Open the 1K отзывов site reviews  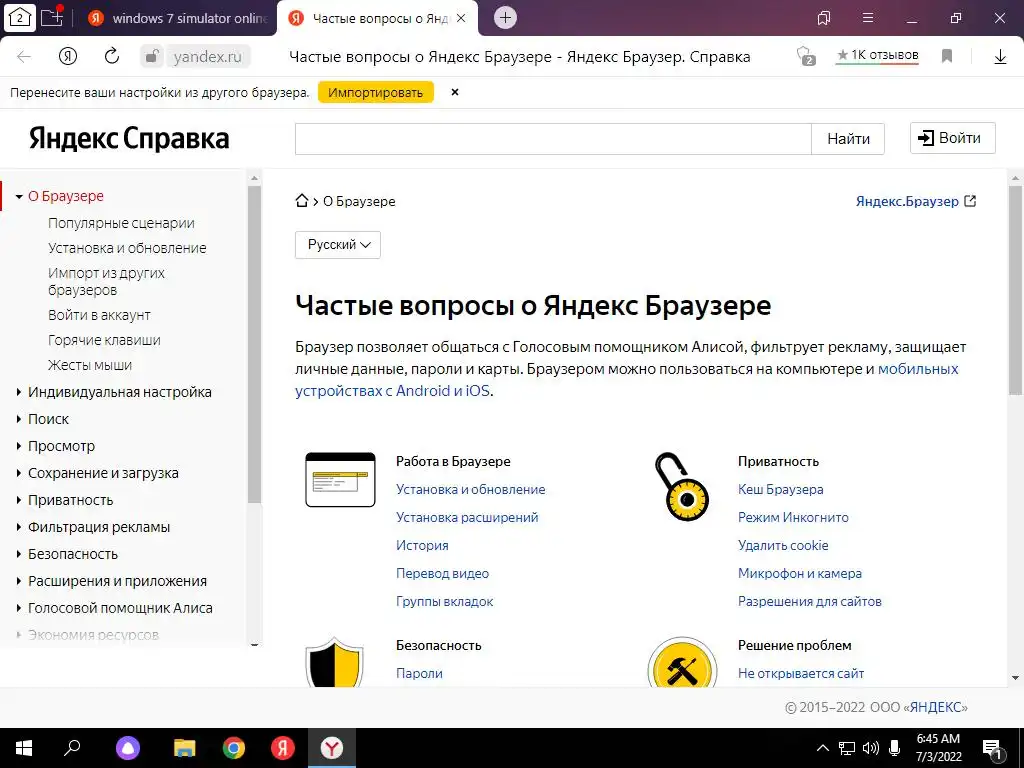point(878,56)
